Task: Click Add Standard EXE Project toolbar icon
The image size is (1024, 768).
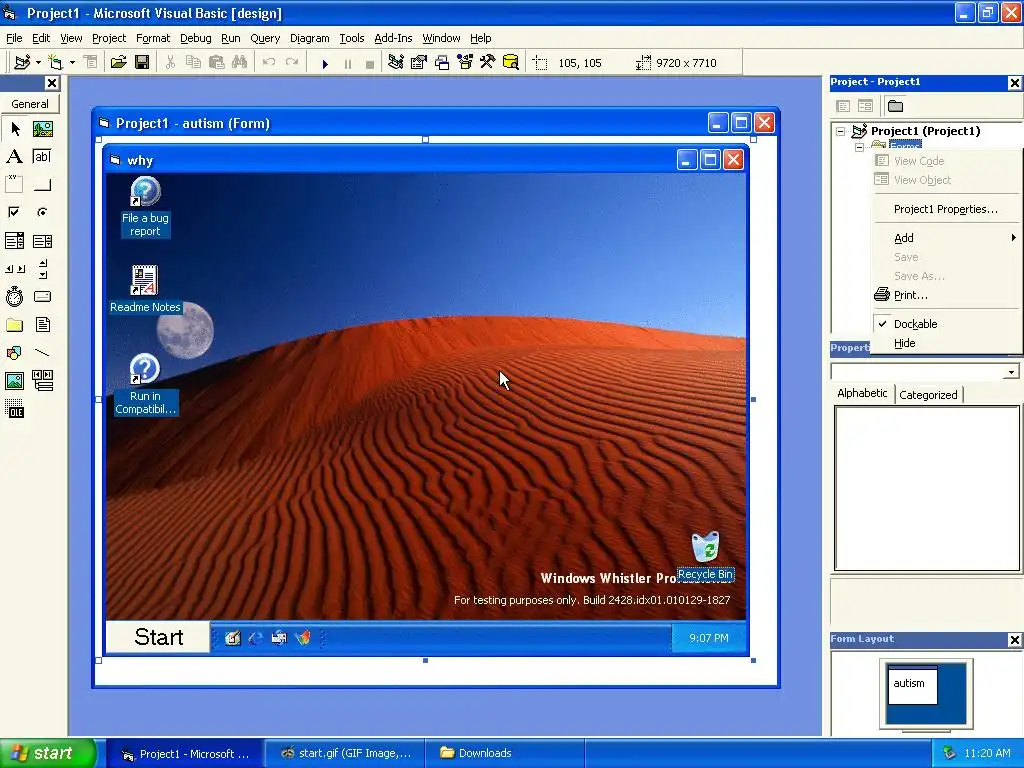Action: coord(22,63)
